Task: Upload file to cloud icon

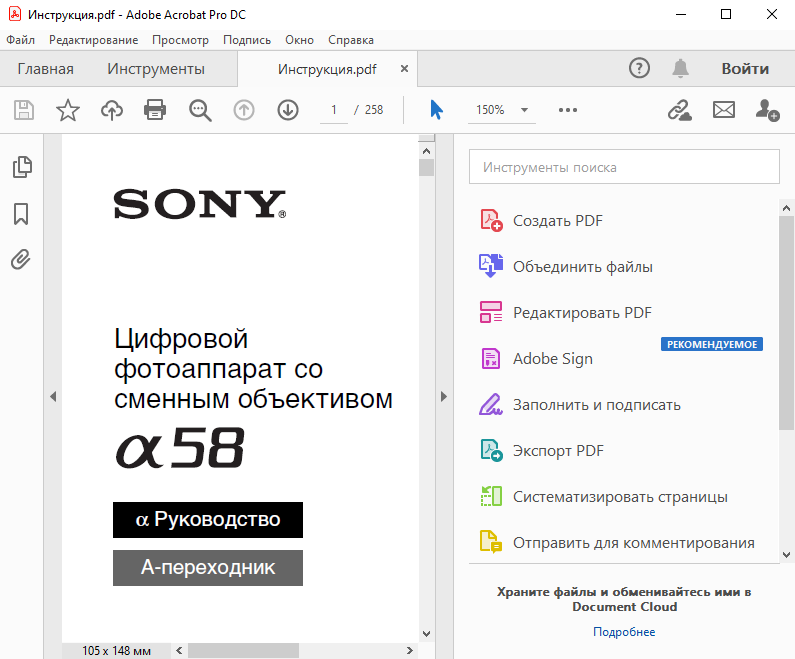Action: [112, 110]
